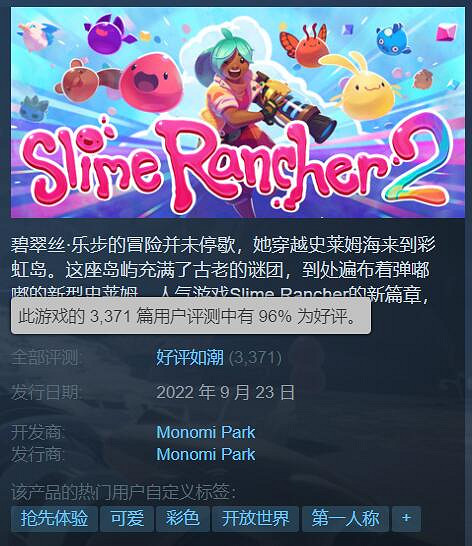Click the review tooltip showing 96% 为好评
Screen dimensions: 472x546
191,316
